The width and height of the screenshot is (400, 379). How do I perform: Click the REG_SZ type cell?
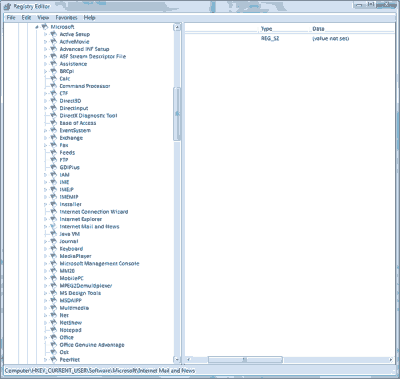[270, 39]
